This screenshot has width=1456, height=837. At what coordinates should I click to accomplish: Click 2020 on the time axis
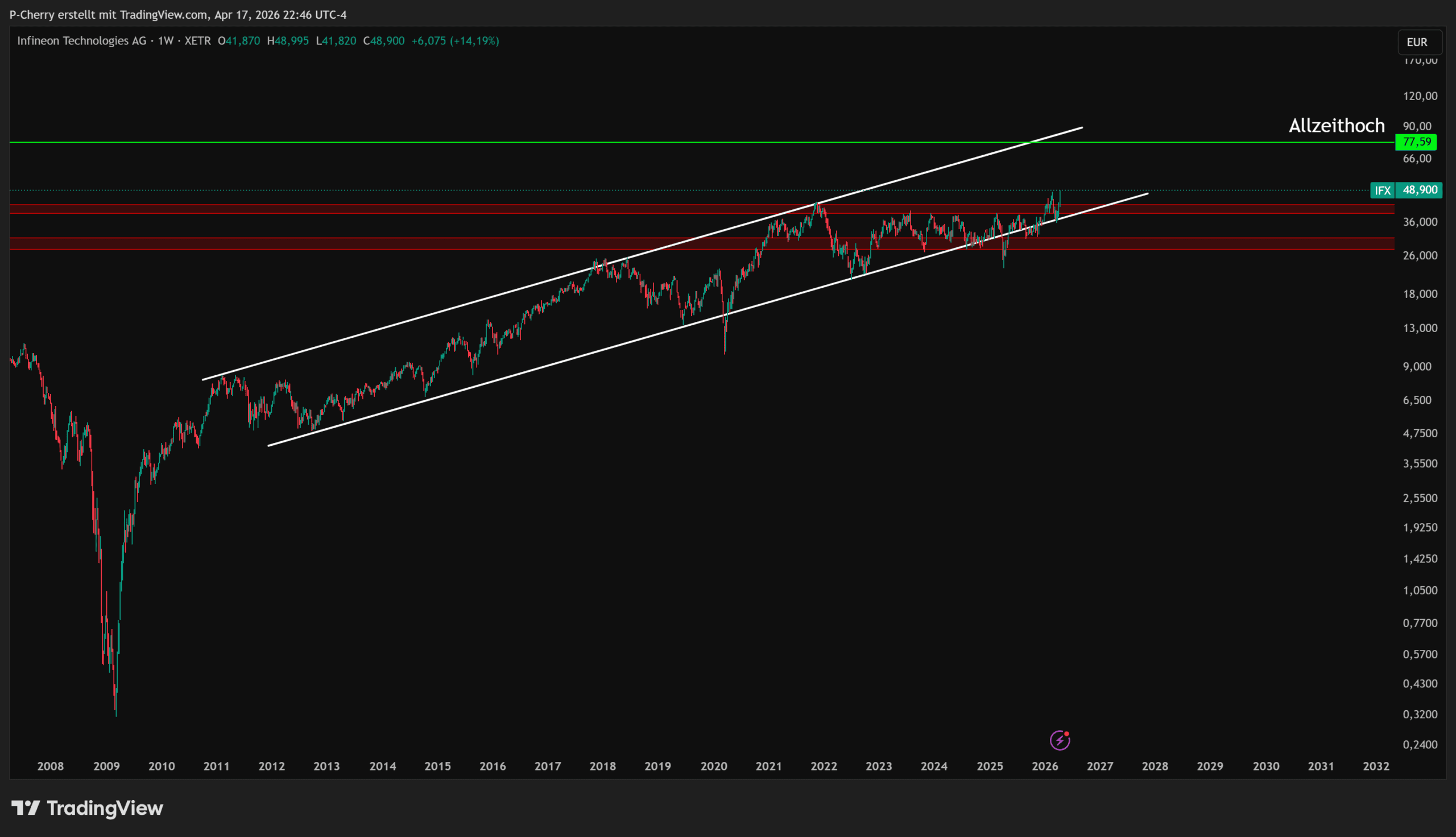click(x=713, y=766)
